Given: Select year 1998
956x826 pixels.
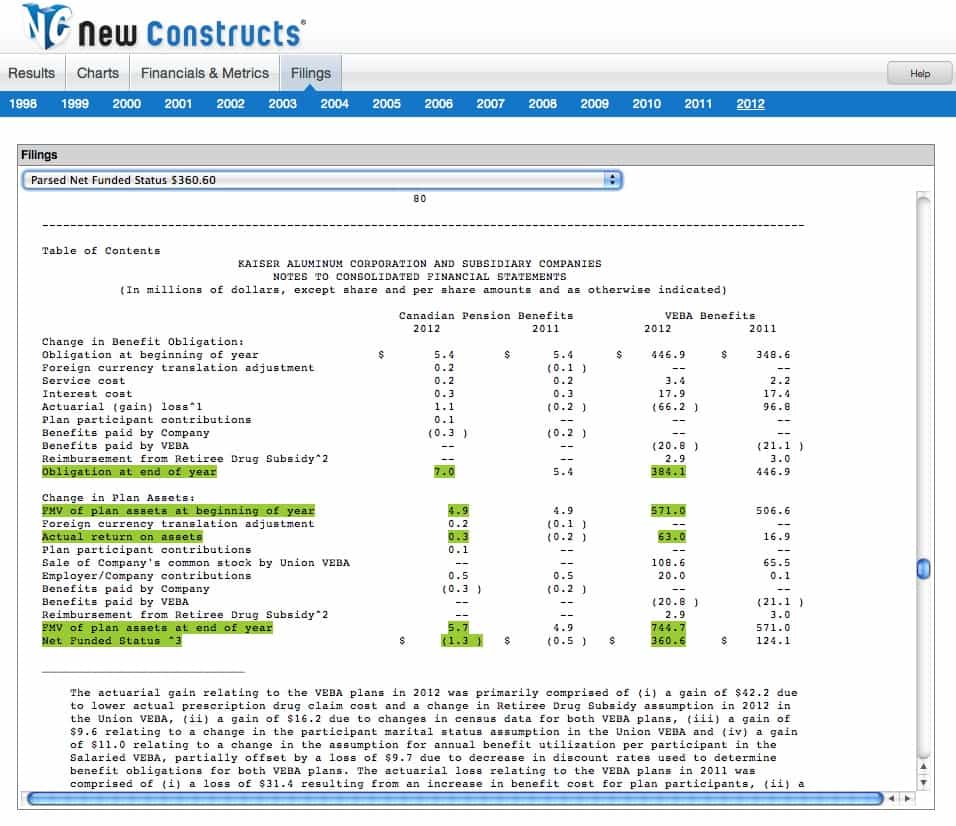Looking at the screenshot, I should (x=23, y=104).
